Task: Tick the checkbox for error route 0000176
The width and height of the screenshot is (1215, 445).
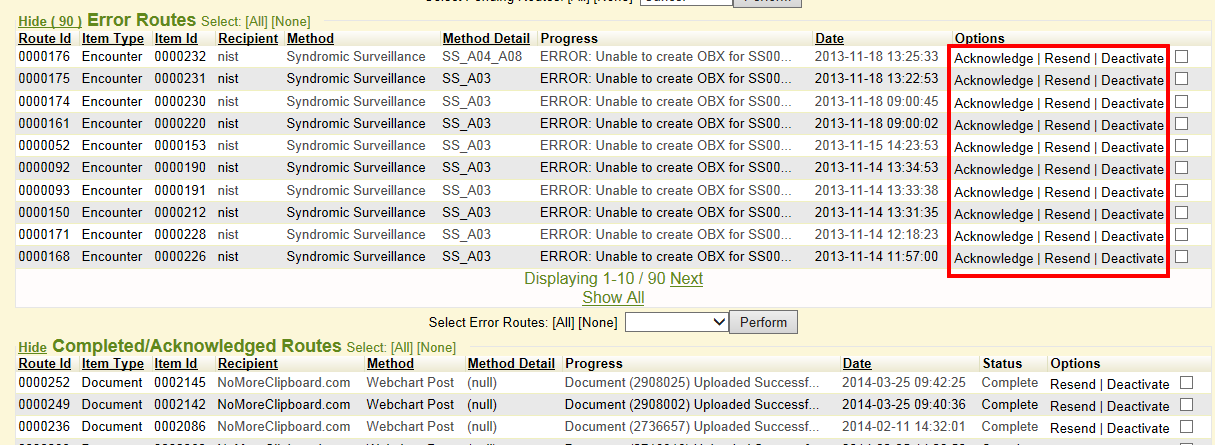Action: (x=1181, y=57)
